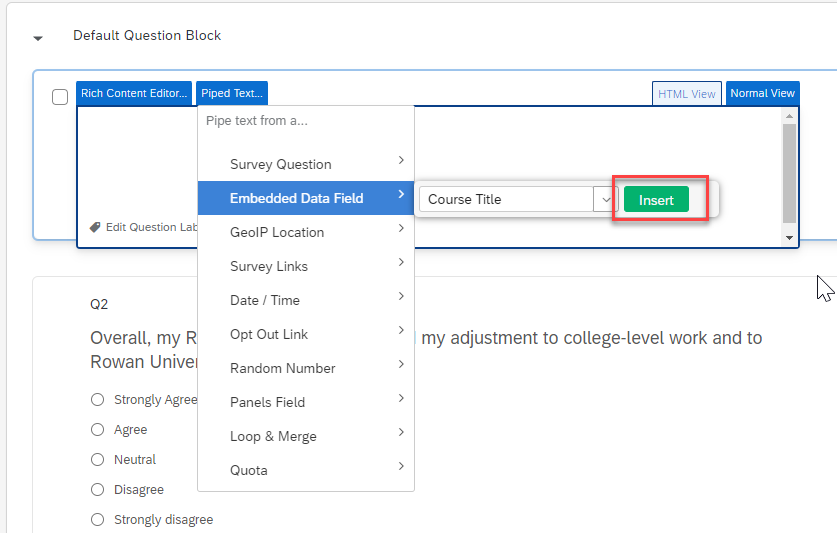The height and width of the screenshot is (533, 837).
Task: Expand the Opt Out Link chevron
Action: (401, 331)
